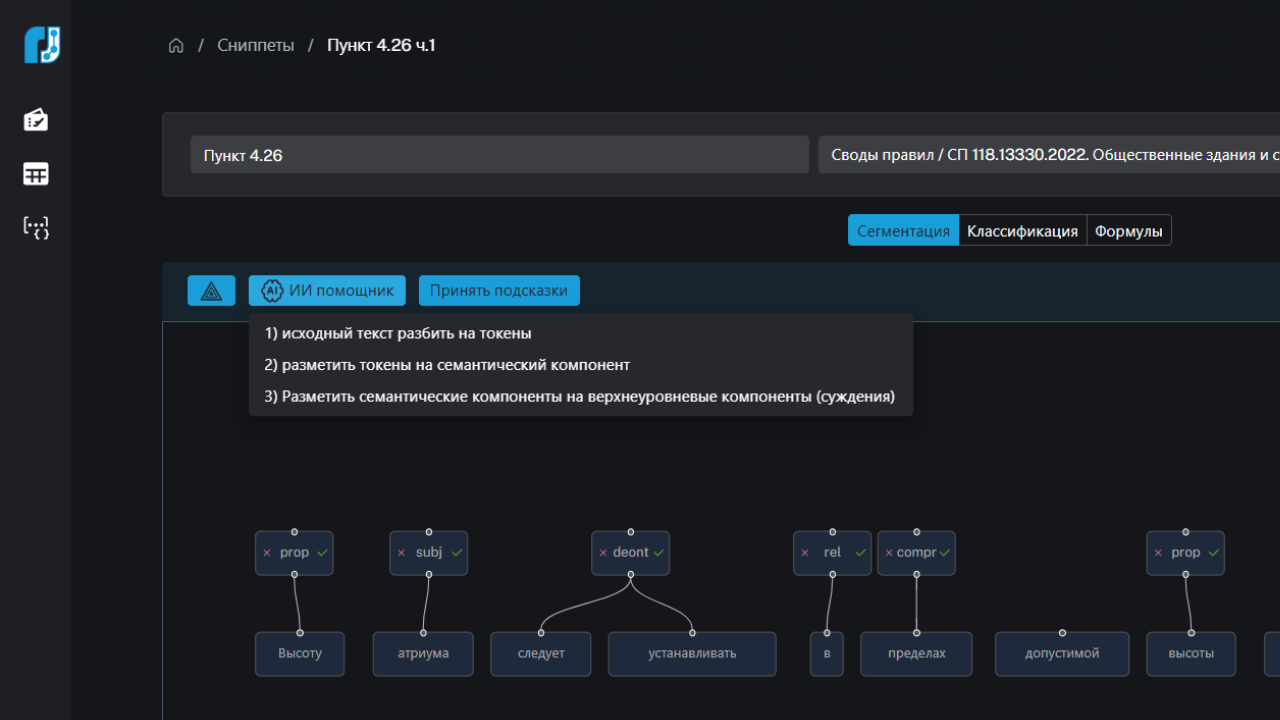
Task: Click the app logo in the sidebar
Action: 42,46
